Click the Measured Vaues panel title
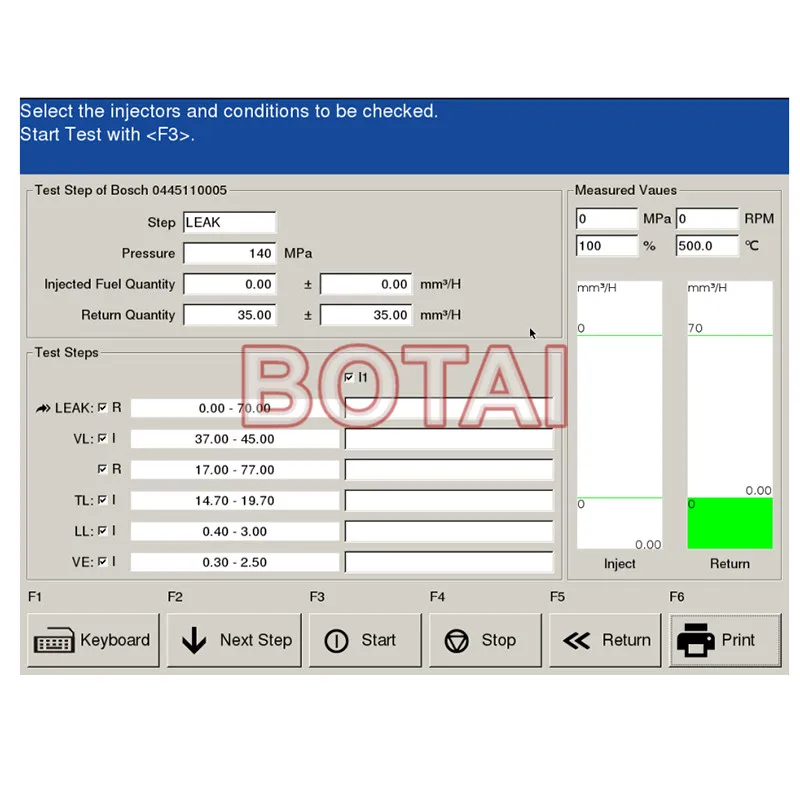 (x=626, y=190)
